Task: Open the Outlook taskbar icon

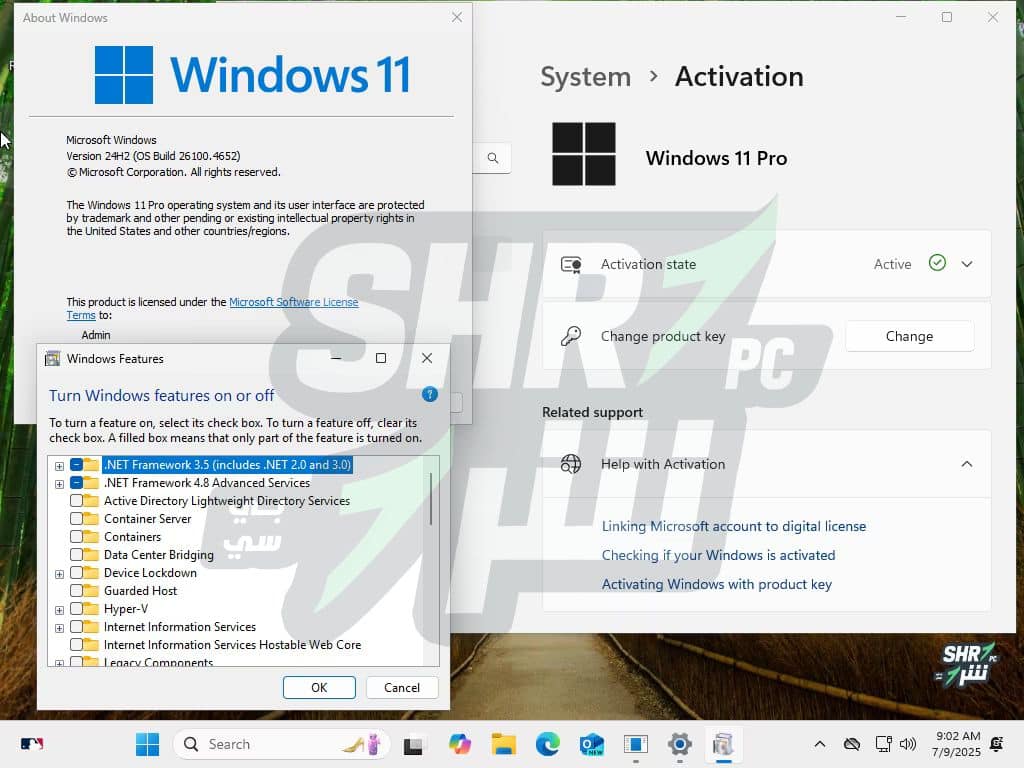Action: (x=592, y=744)
